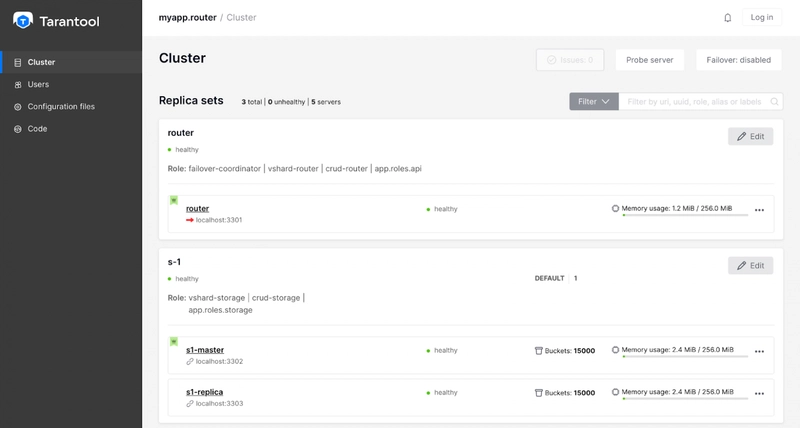Image resolution: width=800 pixels, height=428 pixels.
Task: Select Cluster in the sidebar
Action: pyautogui.click(x=41, y=62)
